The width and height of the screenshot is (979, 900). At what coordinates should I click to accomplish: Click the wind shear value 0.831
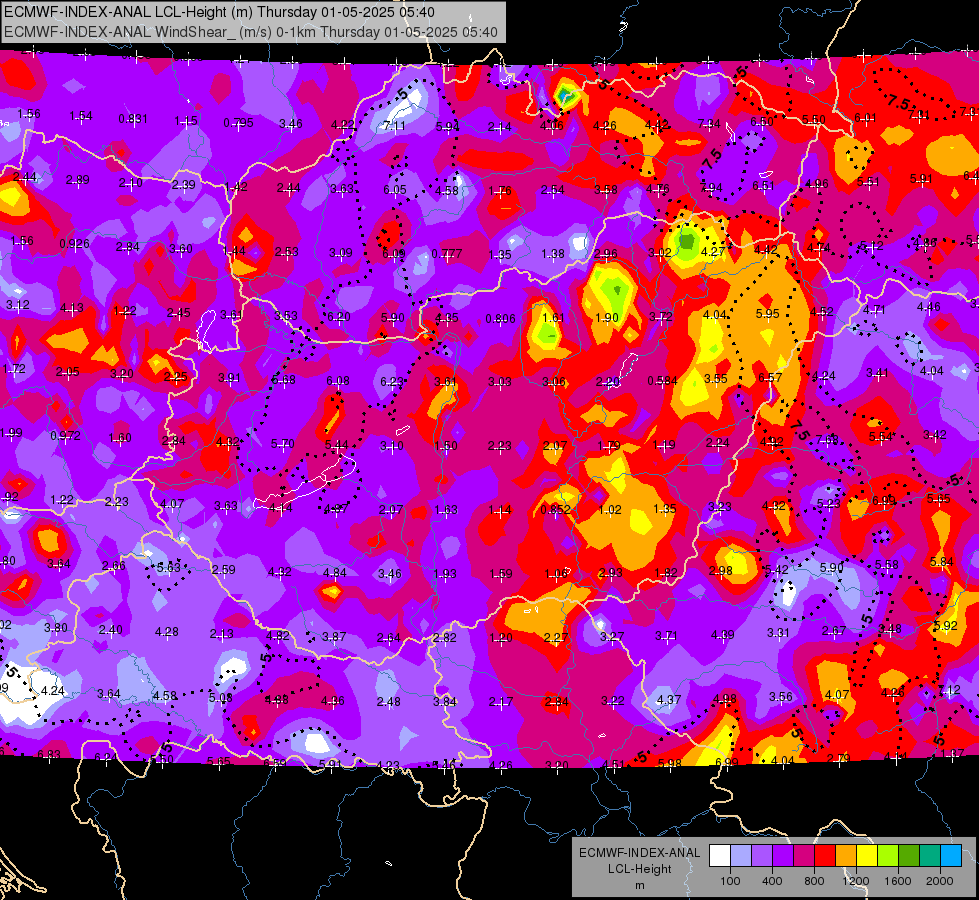(133, 119)
